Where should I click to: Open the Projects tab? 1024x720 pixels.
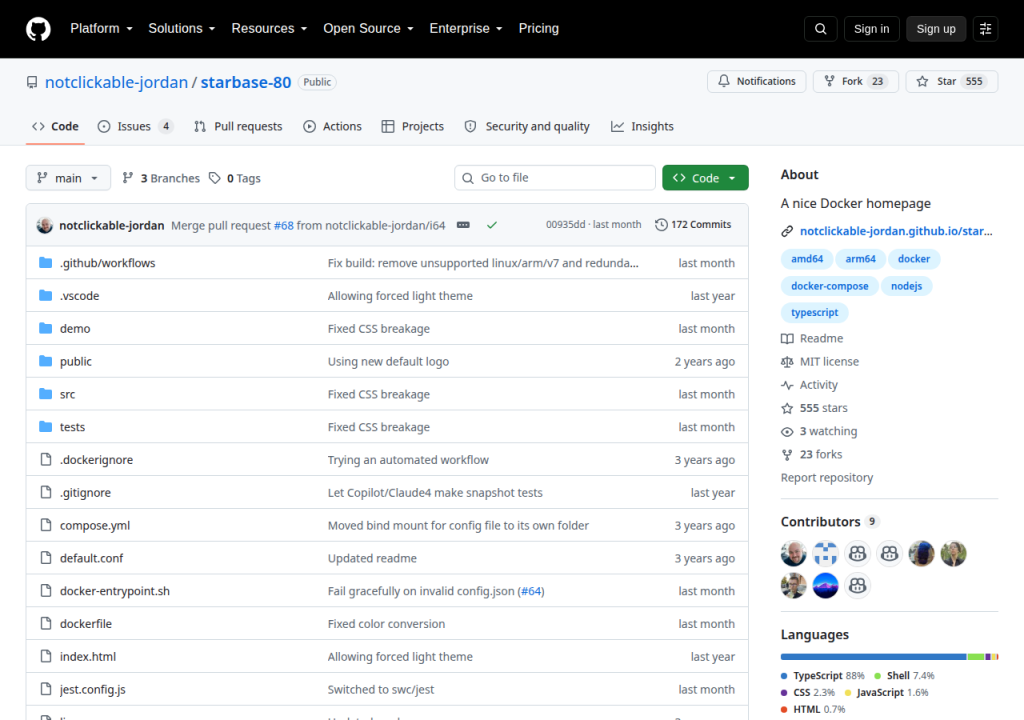(413, 127)
